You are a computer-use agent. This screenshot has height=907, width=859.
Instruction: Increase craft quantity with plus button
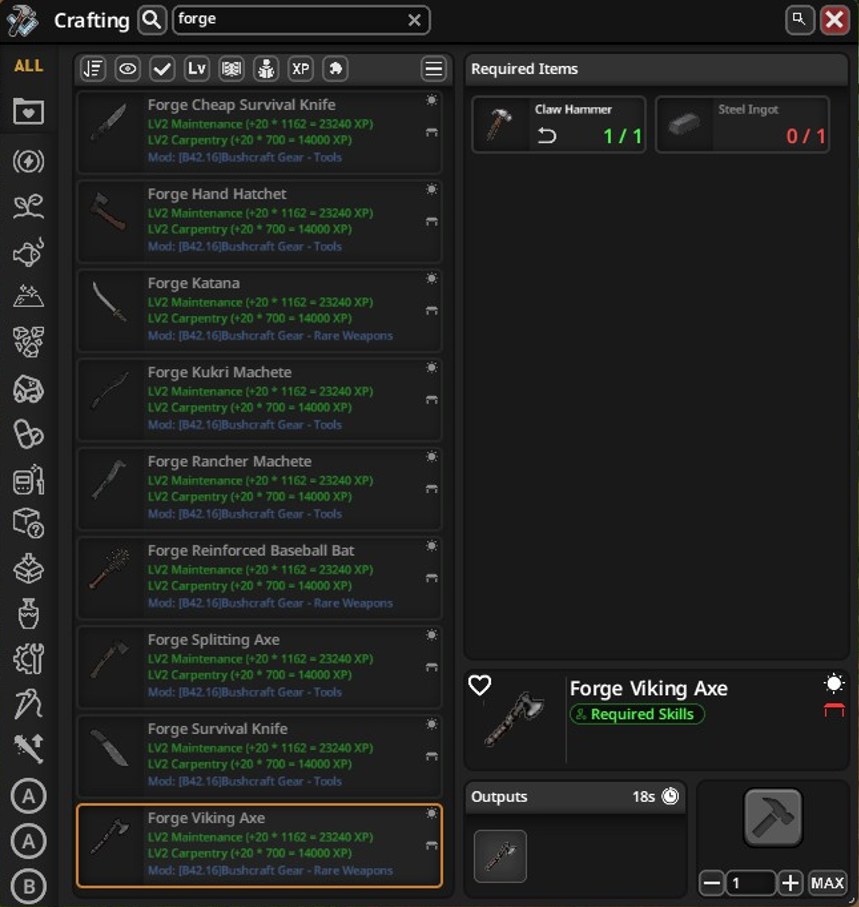[x=790, y=883]
